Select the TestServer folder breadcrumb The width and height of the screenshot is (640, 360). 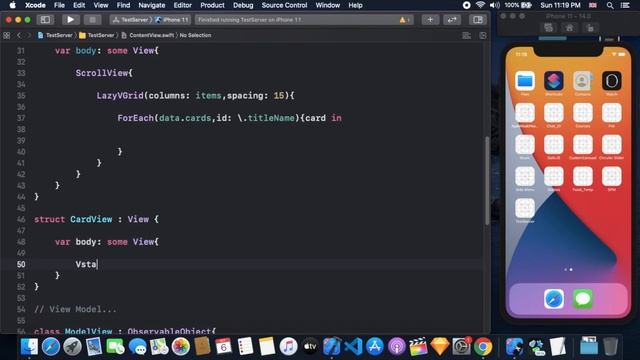[97, 36]
